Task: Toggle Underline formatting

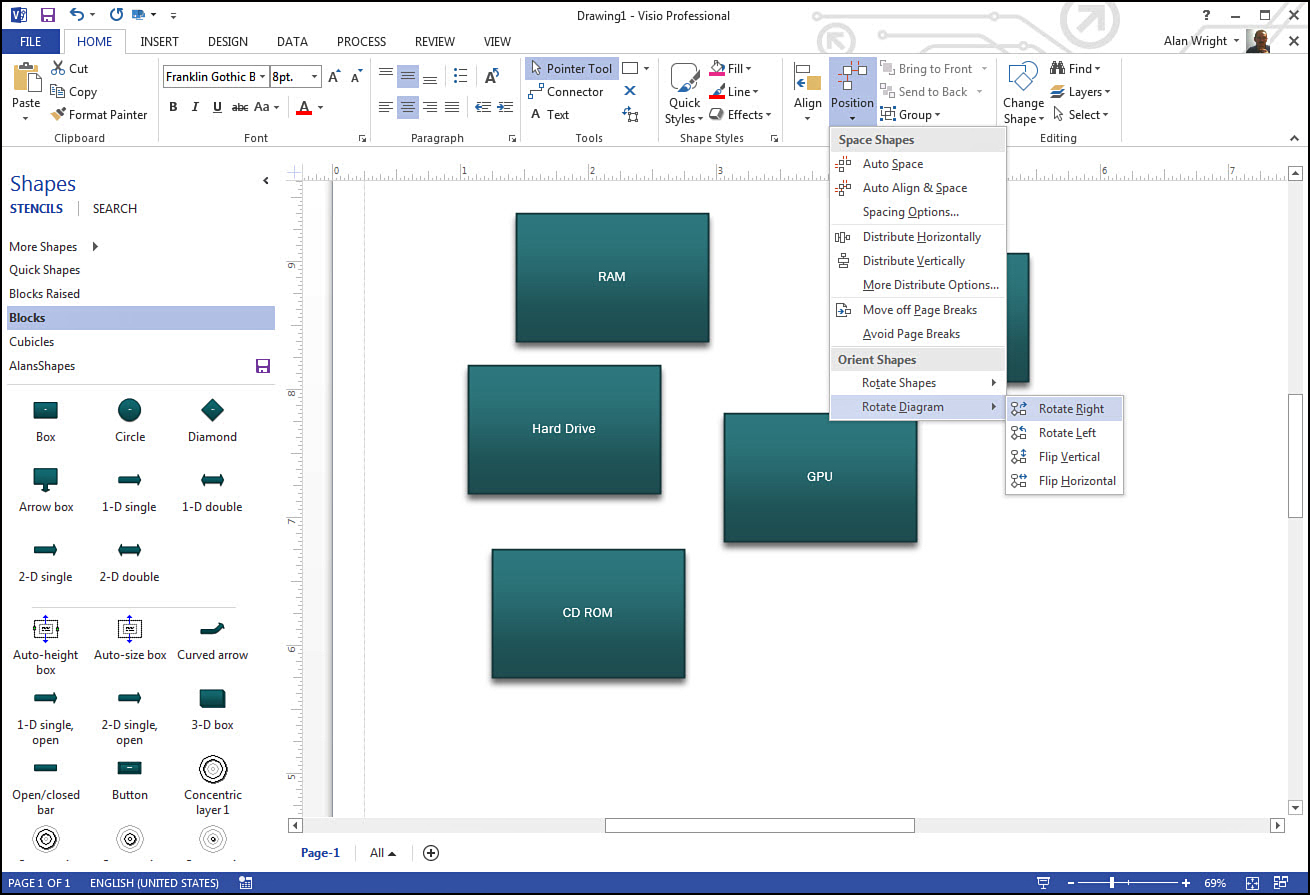Action: tap(217, 107)
